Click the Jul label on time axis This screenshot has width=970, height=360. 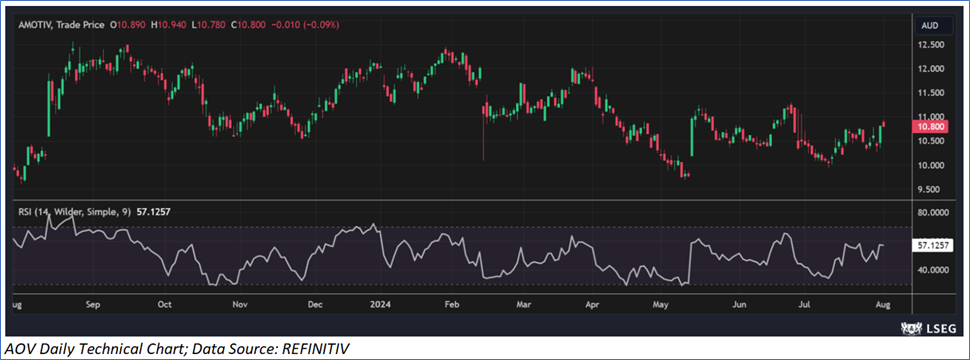tap(804, 304)
